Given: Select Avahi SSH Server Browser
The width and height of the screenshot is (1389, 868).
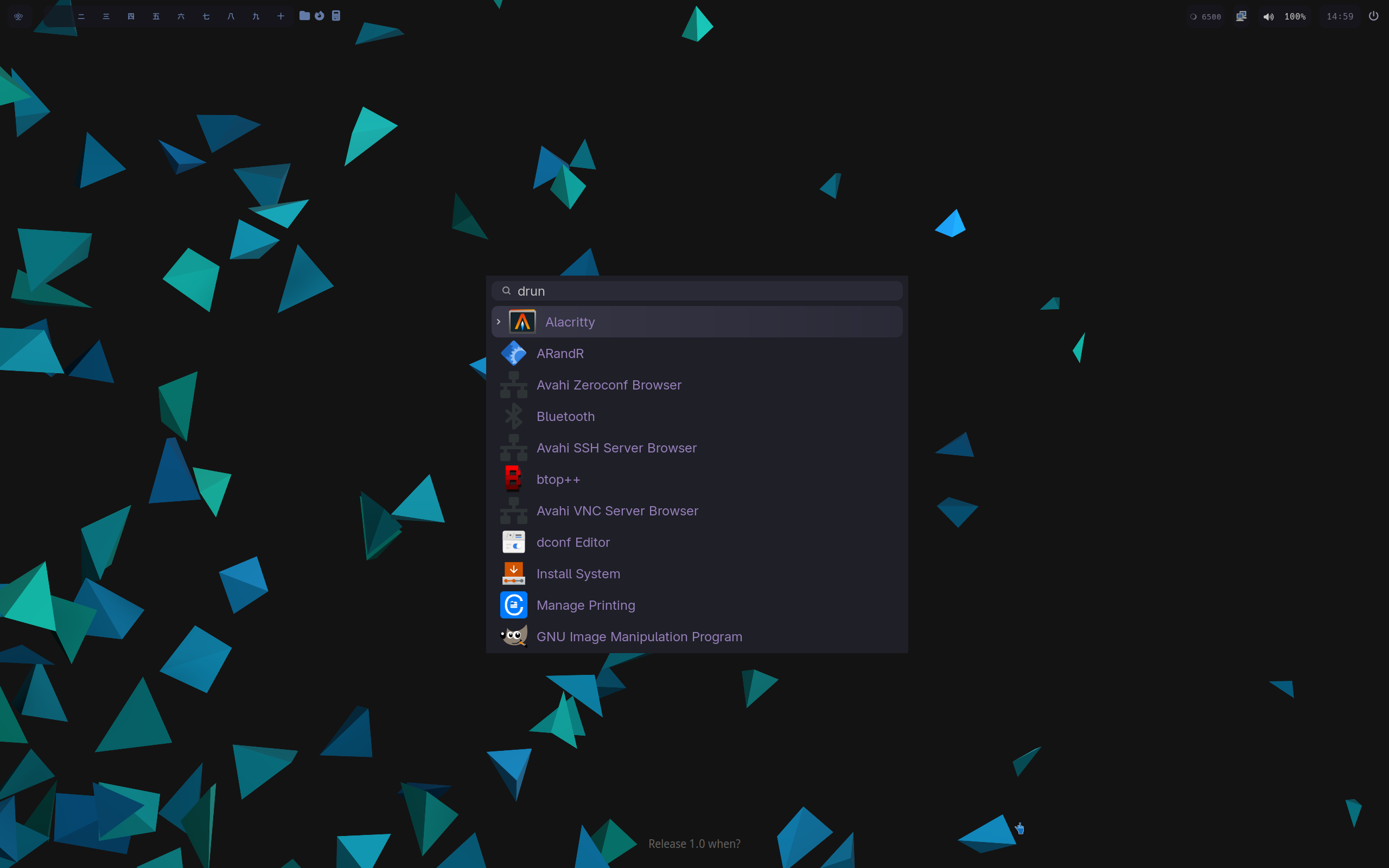Looking at the screenshot, I should tap(697, 448).
